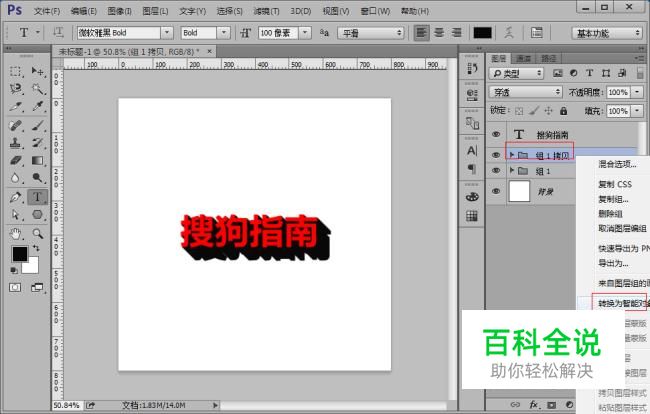Select the Dodge tool
The height and width of the screenshot is (414, 650).
click(38, 178)
